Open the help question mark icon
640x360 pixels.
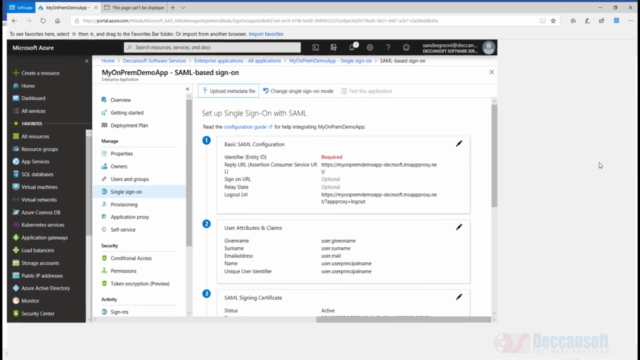(388, 47)
